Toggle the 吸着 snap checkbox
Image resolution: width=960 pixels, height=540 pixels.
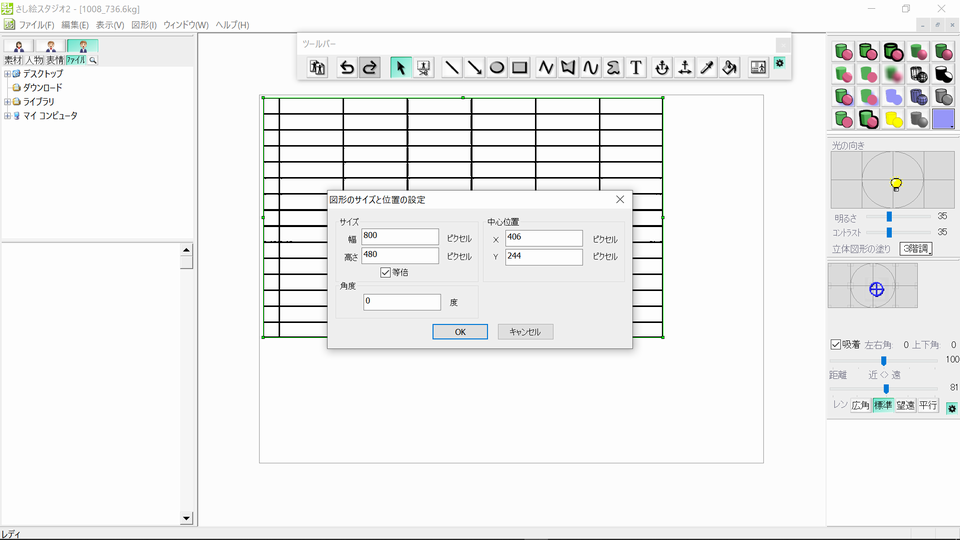[836, 345]
